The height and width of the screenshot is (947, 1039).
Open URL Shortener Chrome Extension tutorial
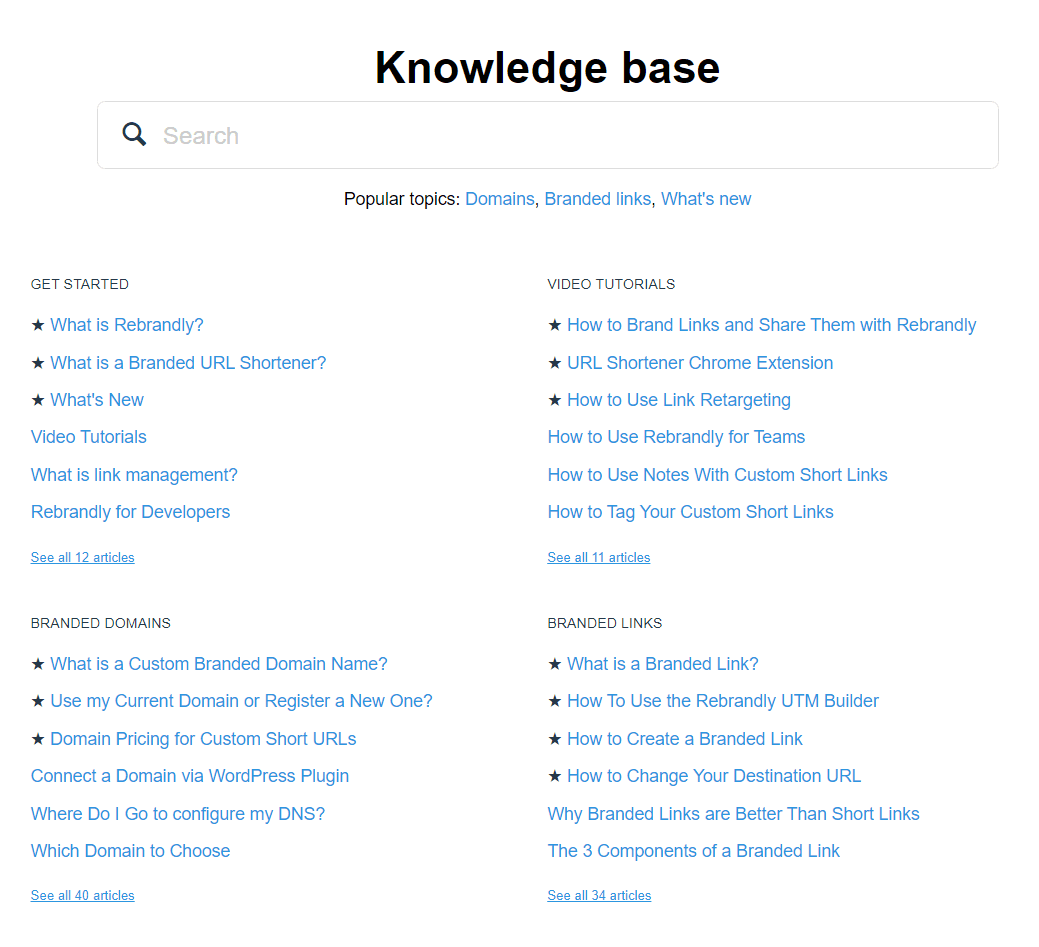tap(700, 363)
